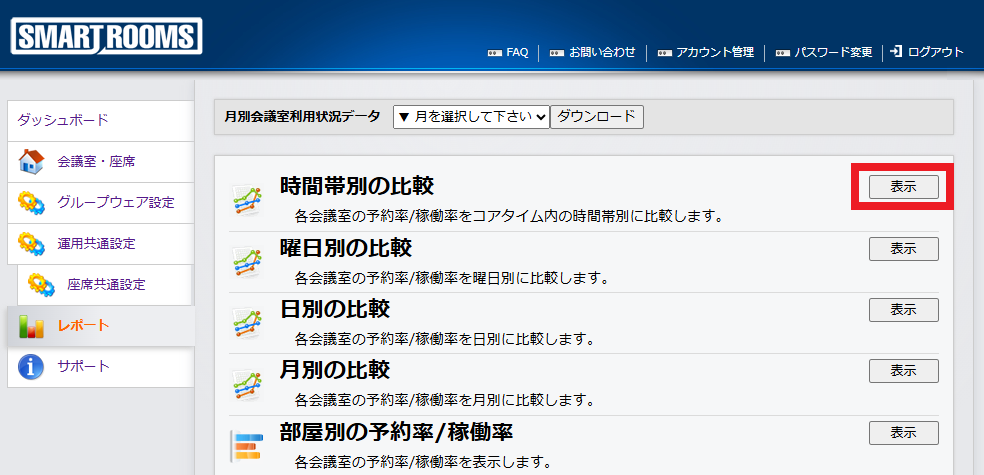This screenshot has height=475, width=984.
Task: Show the 曜日別の比較 report
Action: [x=903, y=249]
